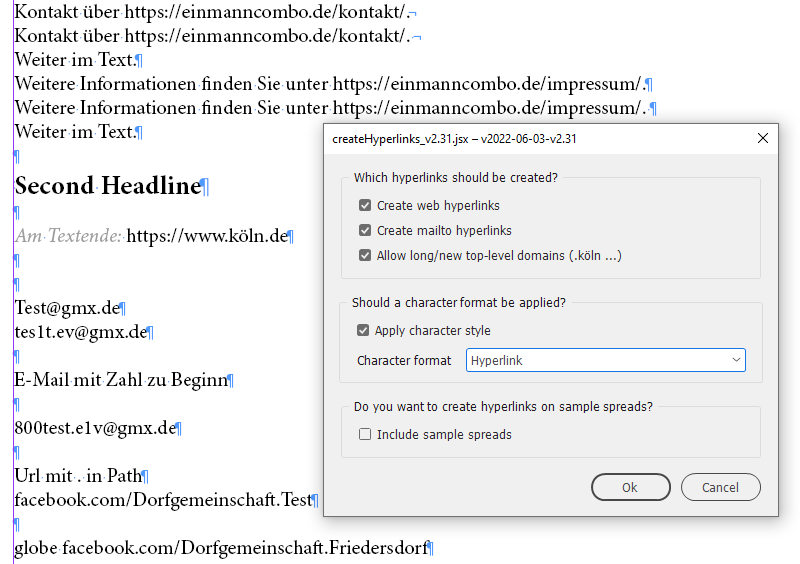Click the italic 'Am Textende:' label

68,237
